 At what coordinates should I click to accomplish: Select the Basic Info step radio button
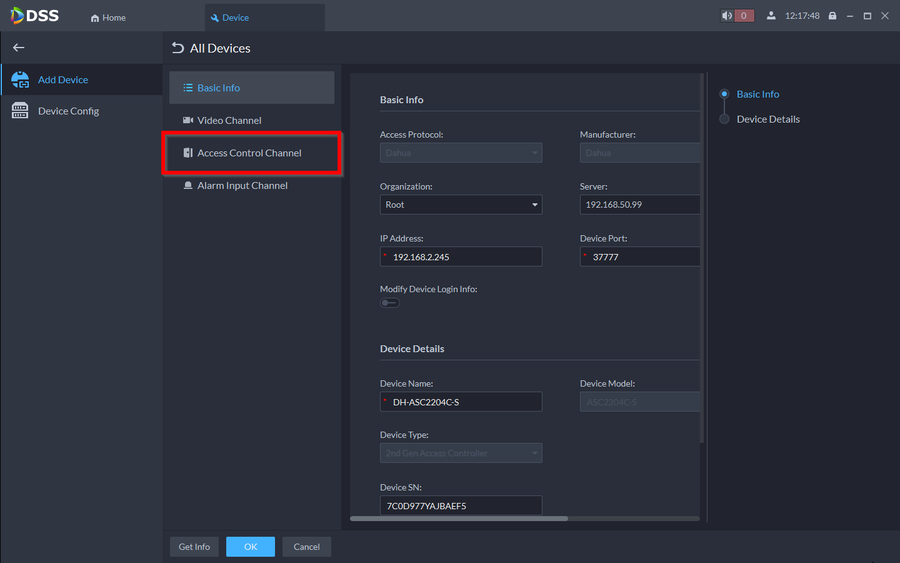tap(725, 94)
